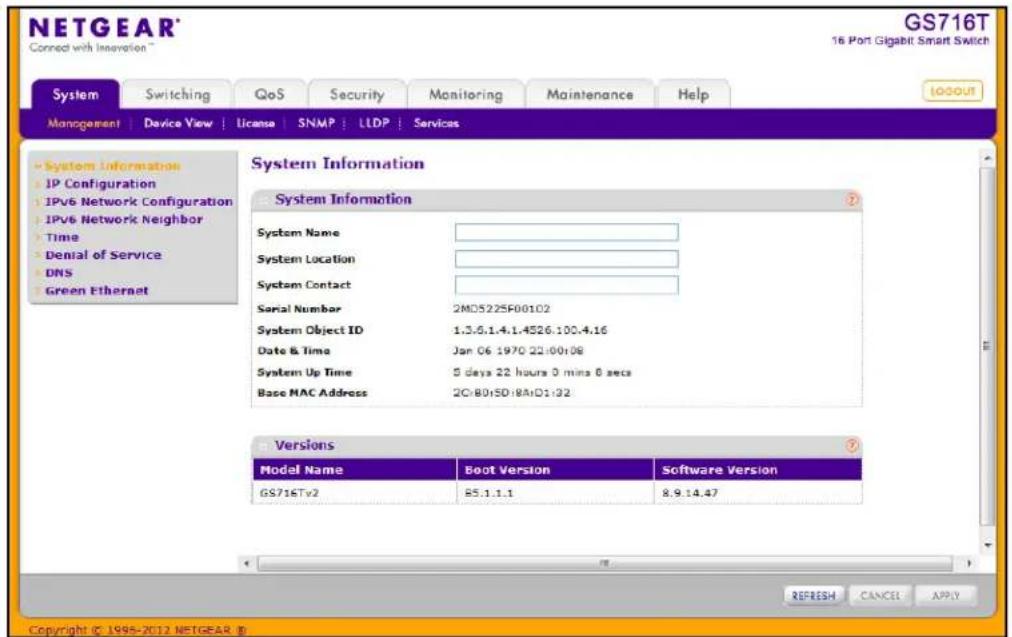The image size is (1012, 637).
Task: Open Denial of Service in sidebar
Action: [x=103, y=255]
